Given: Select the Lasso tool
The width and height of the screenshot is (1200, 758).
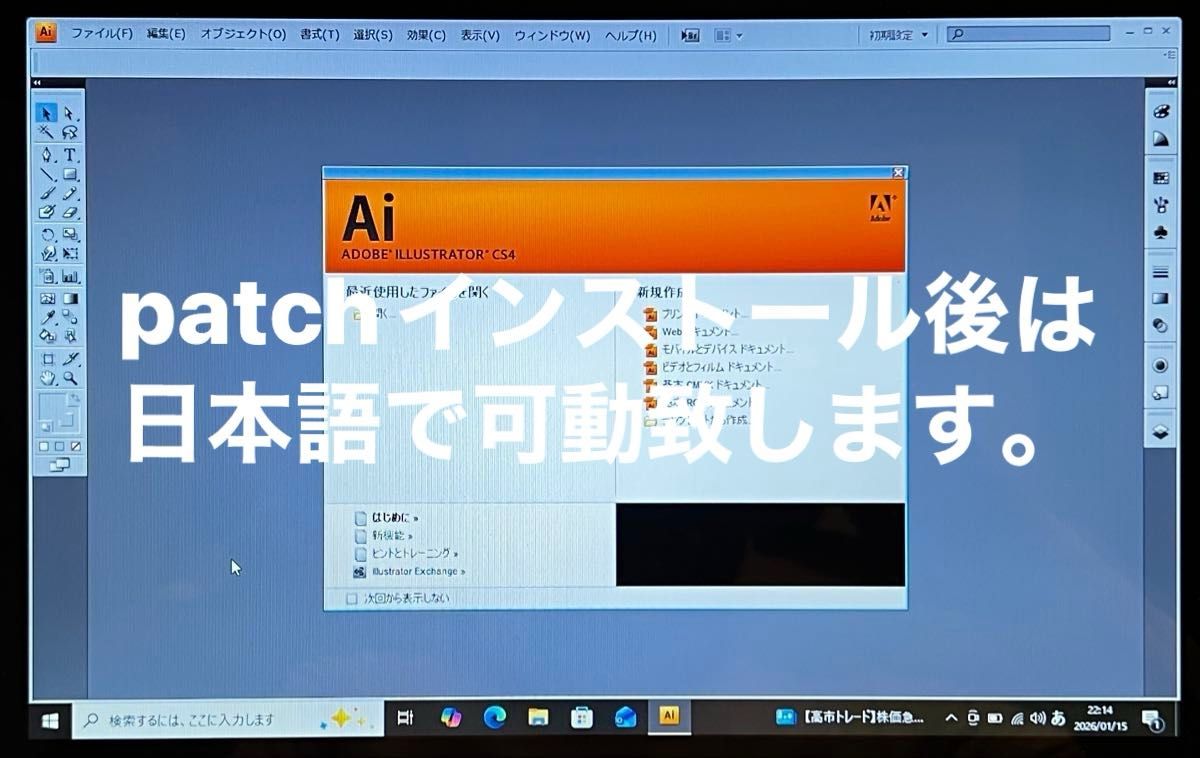Looking at the screenshot, I should [x=70, y=132].
